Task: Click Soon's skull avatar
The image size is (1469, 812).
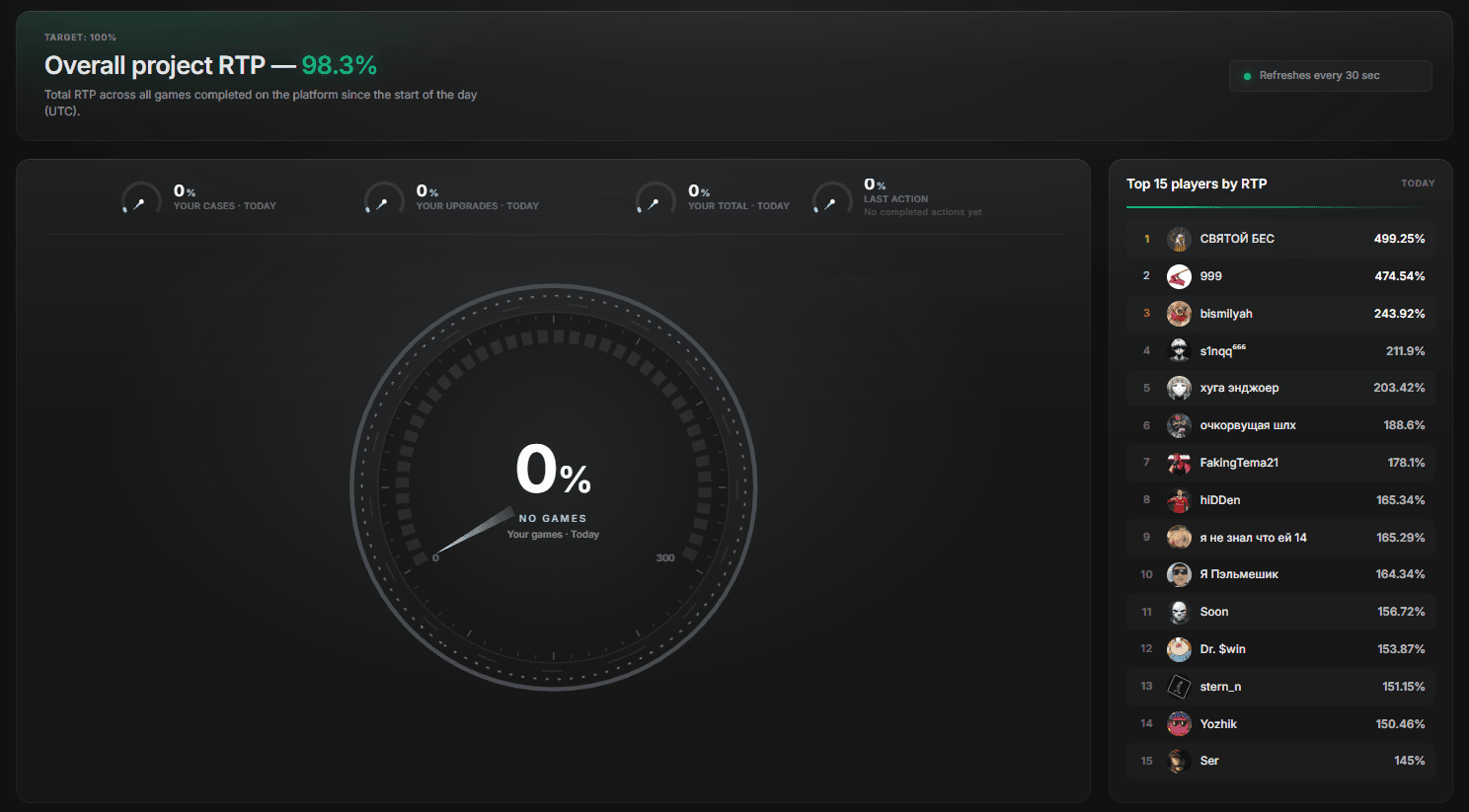Action: [x=1179, y=612]
